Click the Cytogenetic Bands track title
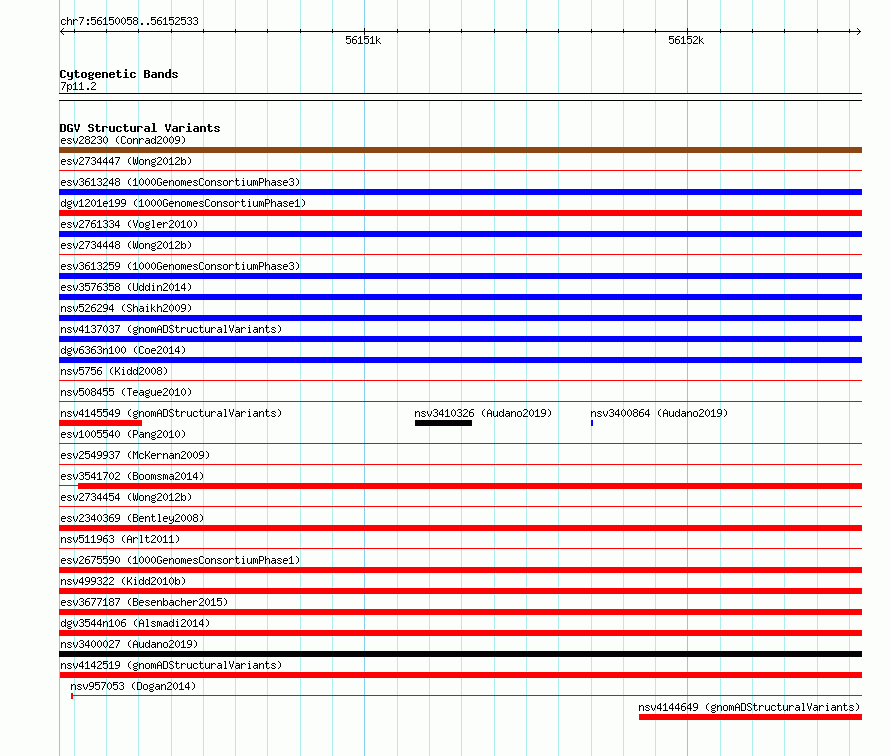The height and width of the screenshot is (756, 890). 119,74
